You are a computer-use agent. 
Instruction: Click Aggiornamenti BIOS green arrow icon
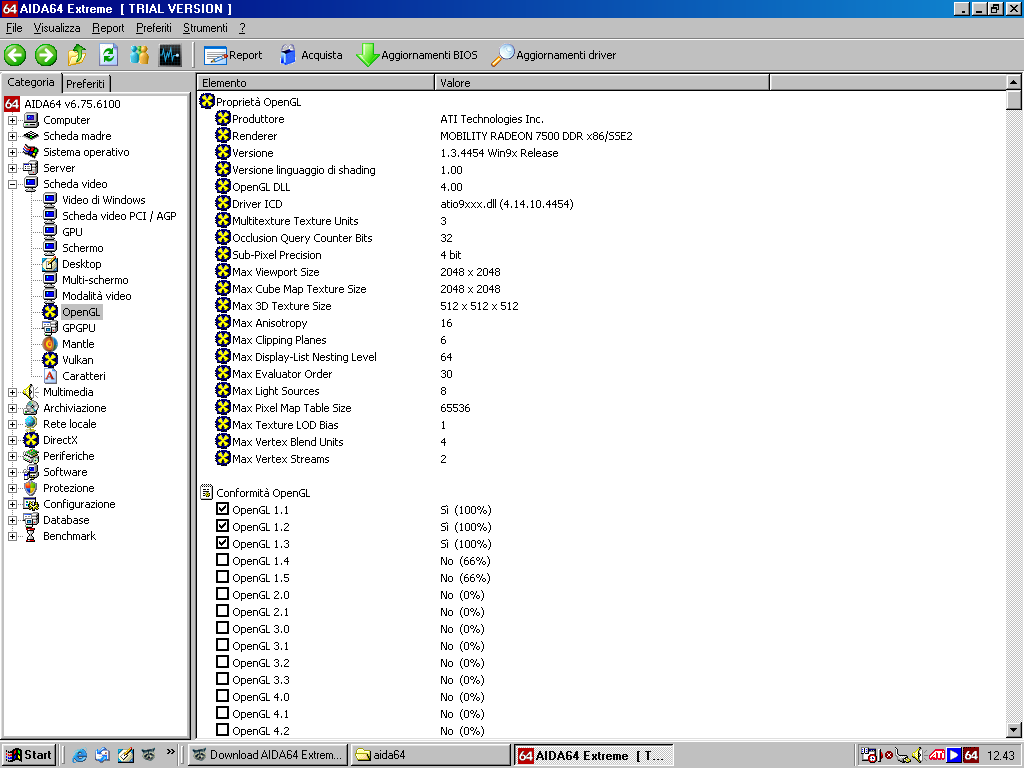click(x=368, y=55)
